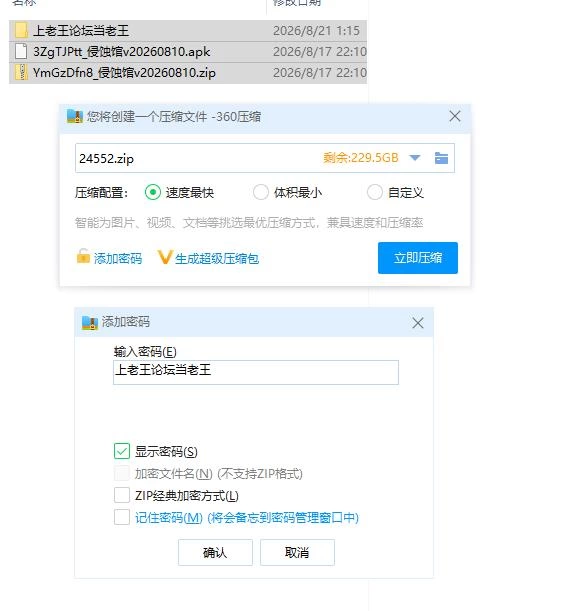Close the 您将创建一个压缩文件 dialog
The image size is (581, 611).
pos(455,116)
